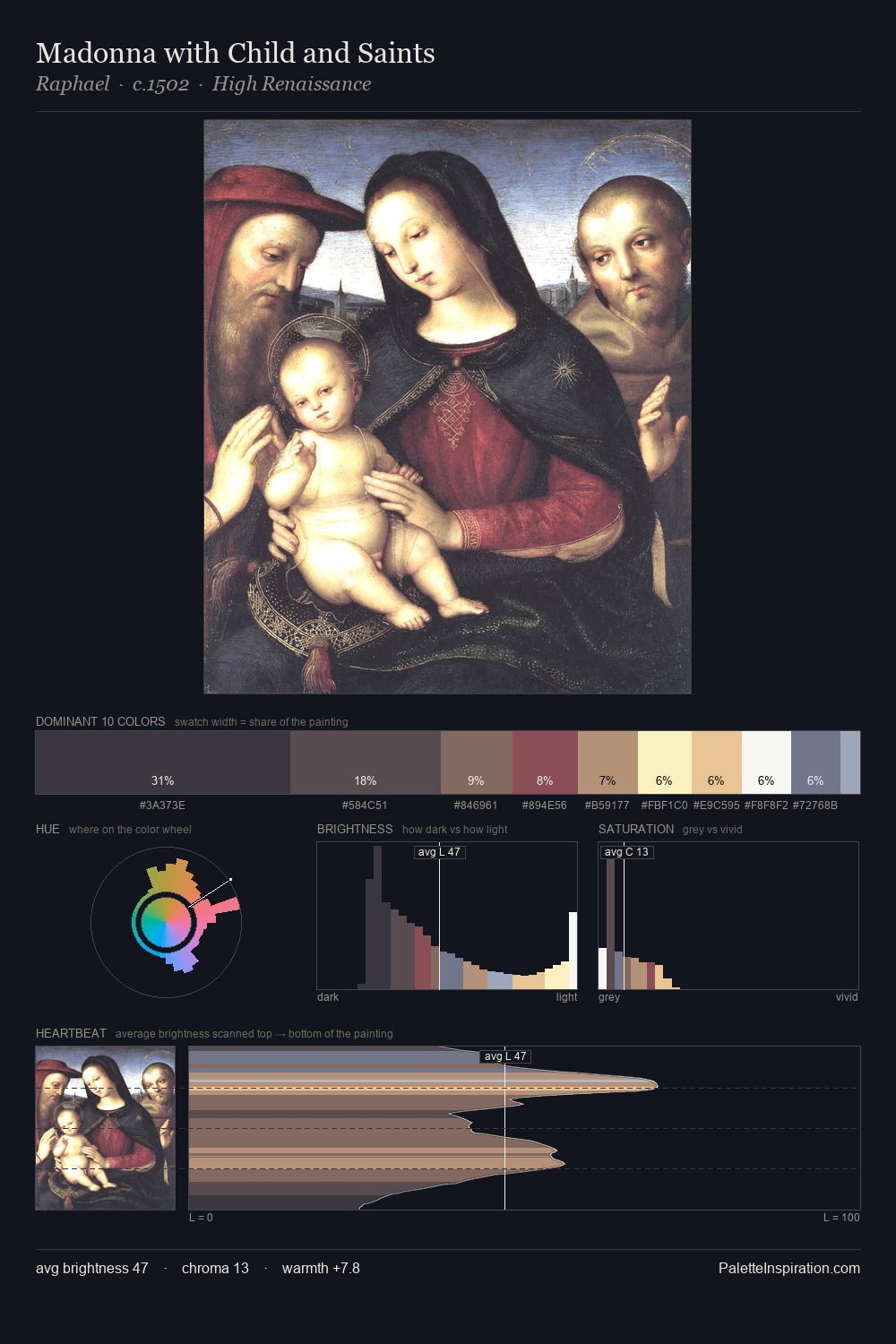Click the hex code text #FBF1C0
The height and width of the screenshot is (1344, 896).
(664, 806)
